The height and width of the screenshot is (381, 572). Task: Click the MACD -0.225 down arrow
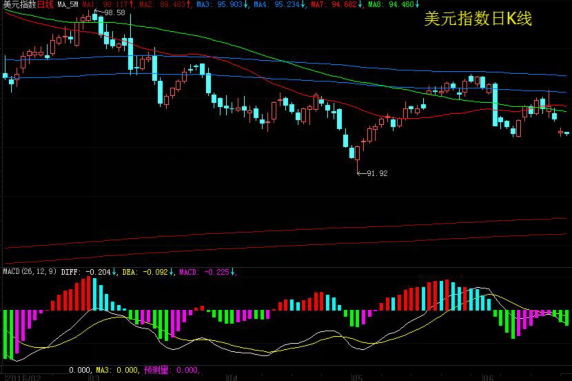click(233, 272)
